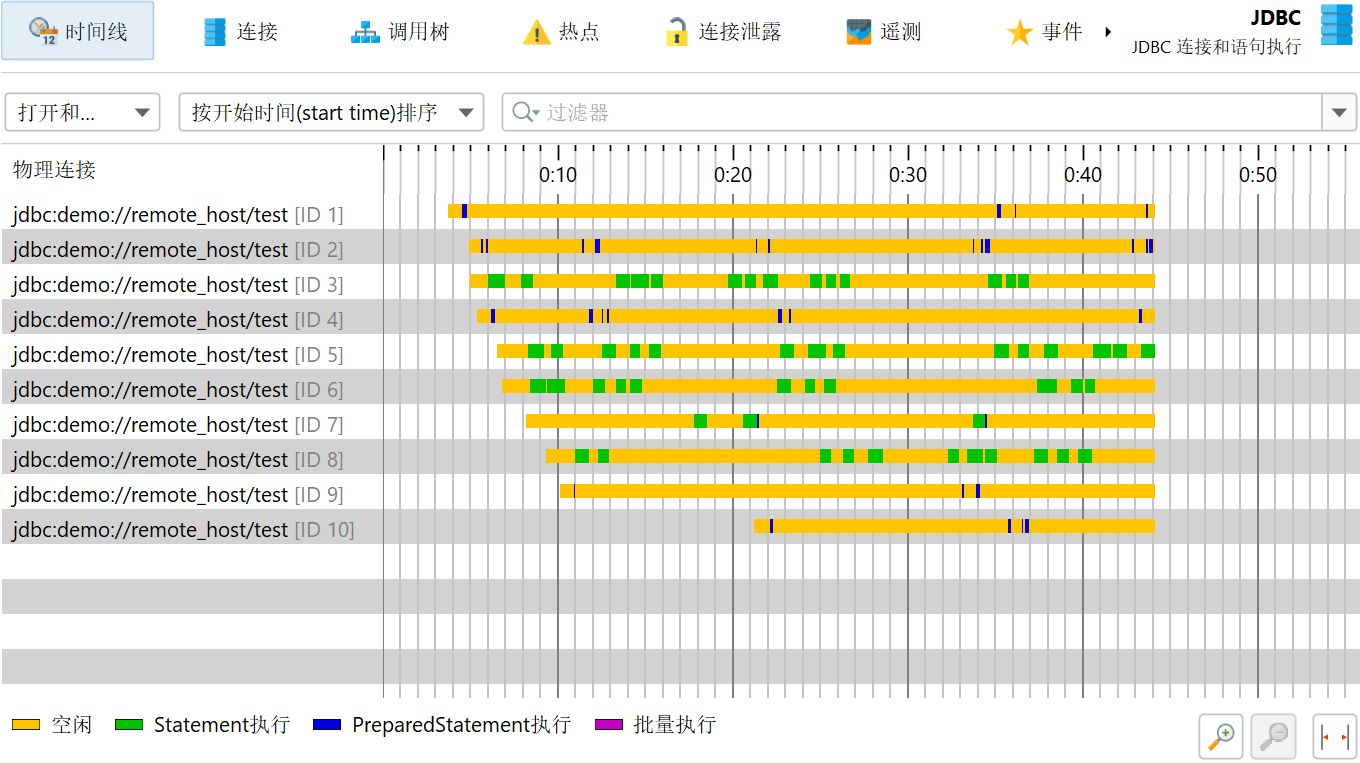Click the 0:30 time marker on the ruler
1360x763 pixels.
click(x=908, y=175)
